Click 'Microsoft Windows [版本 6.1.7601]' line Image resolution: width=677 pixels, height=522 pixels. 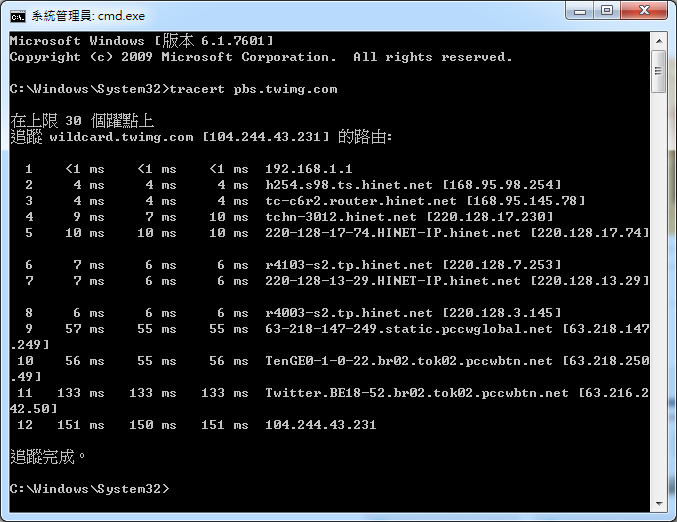pos(142,41)
